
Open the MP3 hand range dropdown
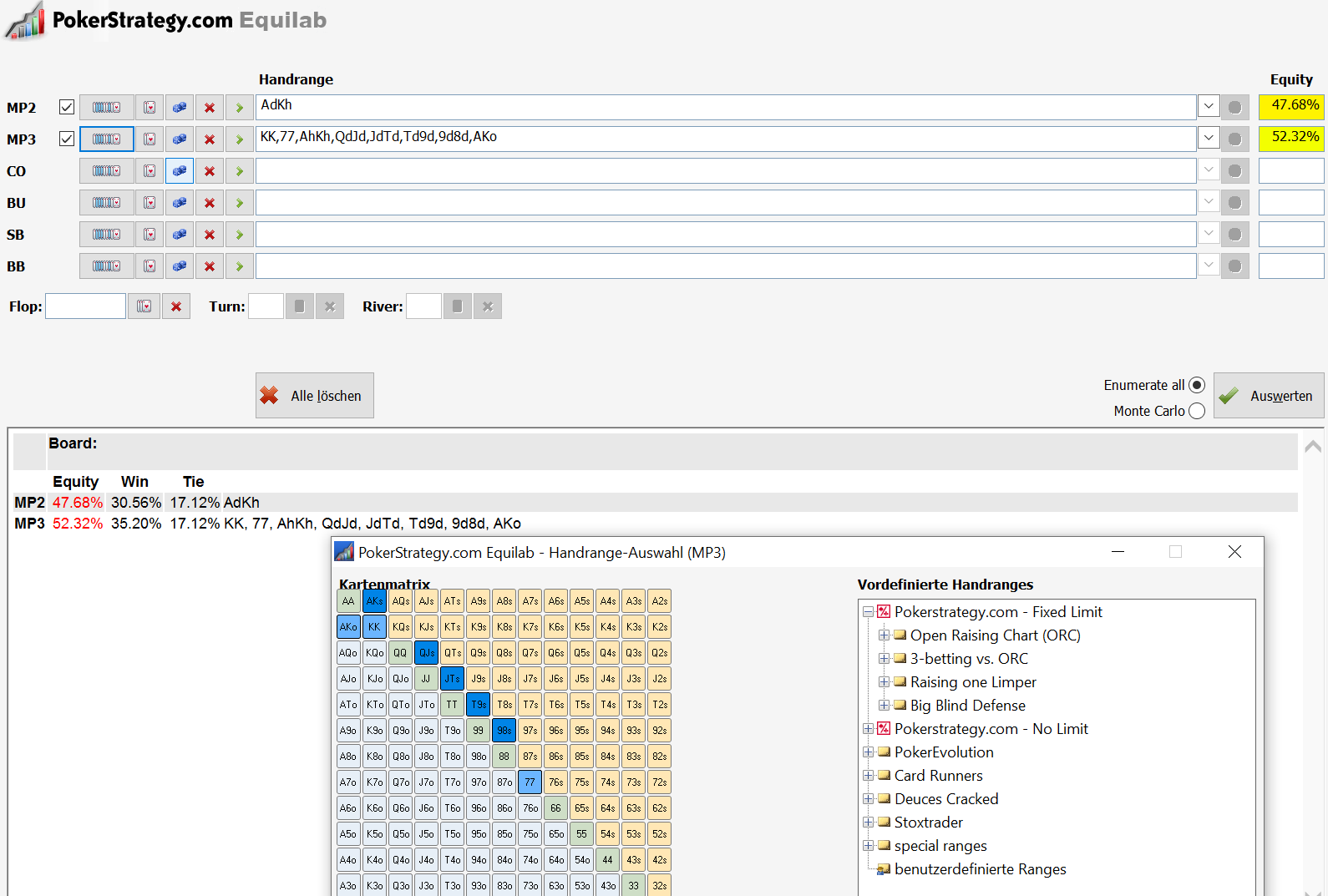(x=1209, y=139)
